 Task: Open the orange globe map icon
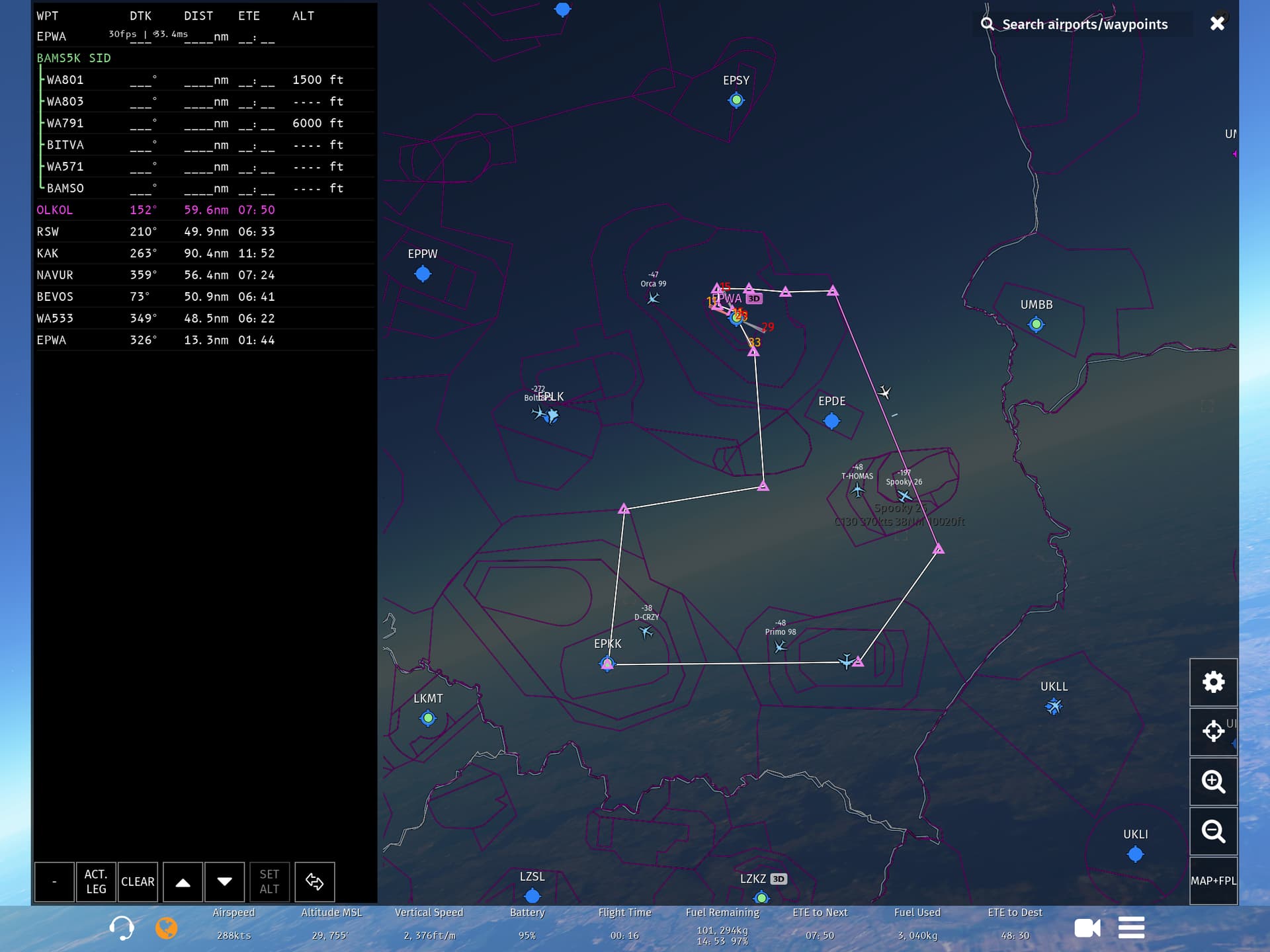click(166, 928)
